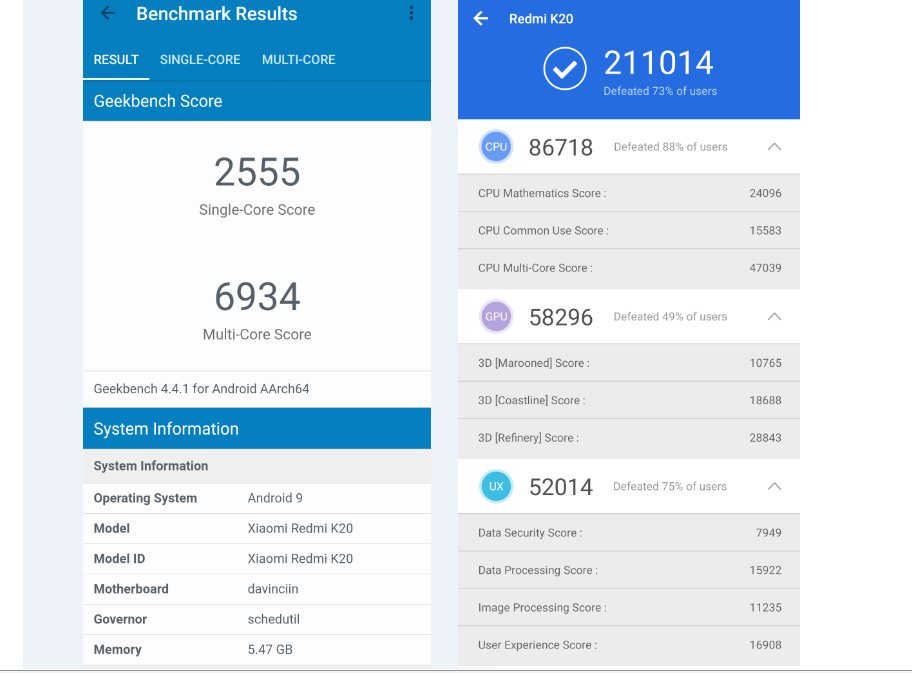The image size is (912, 673).
Task: Tap the Multi-Core Score value 6934
Action: click(257, 297)
